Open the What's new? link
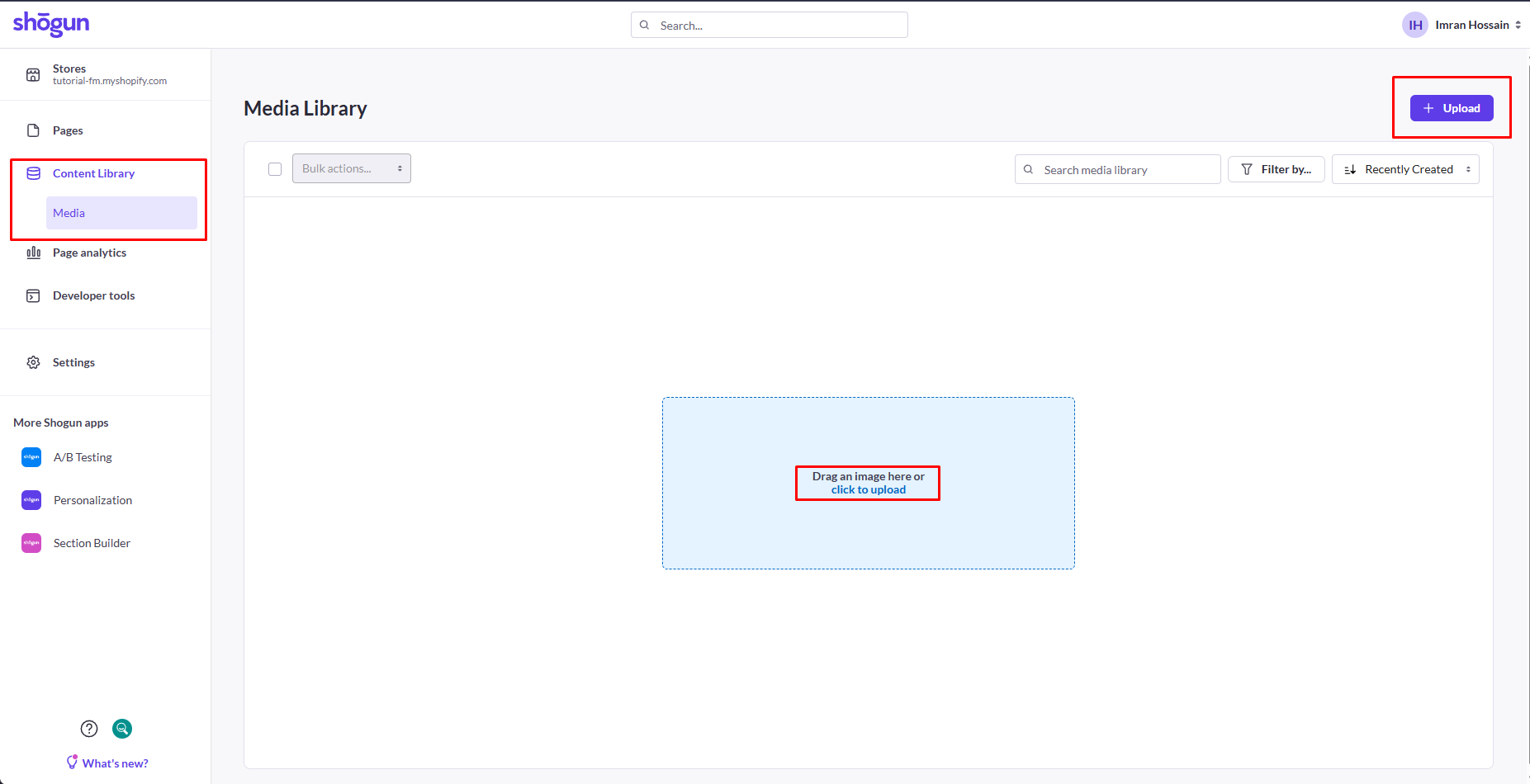1530x784 pixels. pyautogui.click(x=116, y=763)
